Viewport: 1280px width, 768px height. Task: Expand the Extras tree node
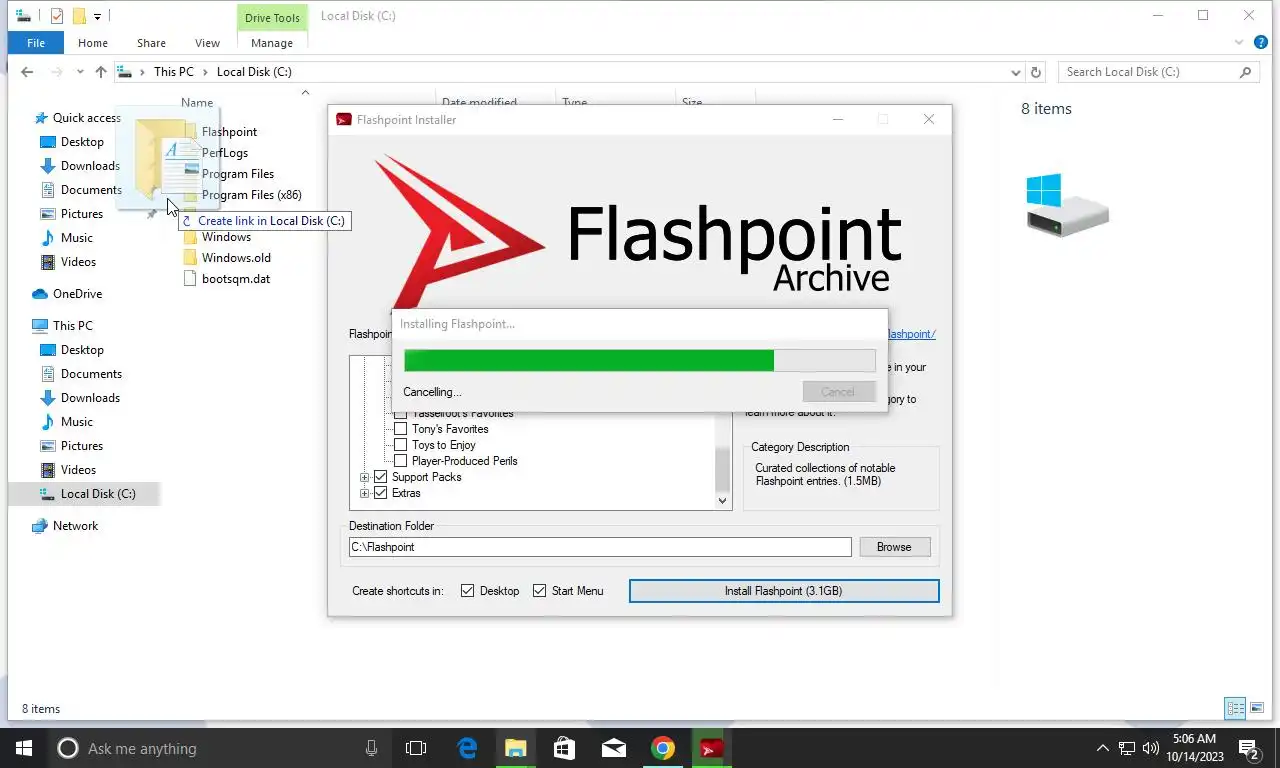[x=365, y=493]
